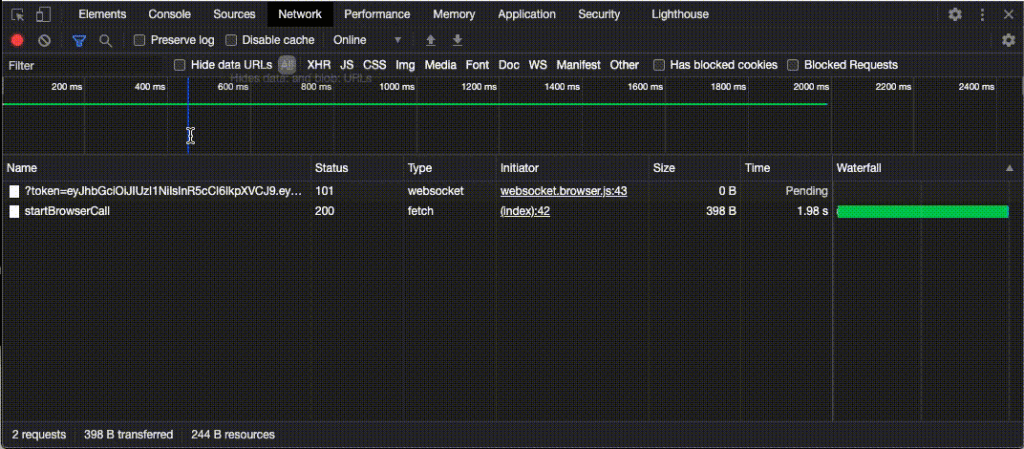Stop recording the network log
The height and width of the screenshot is (449, 1024).
click(18, 40)
